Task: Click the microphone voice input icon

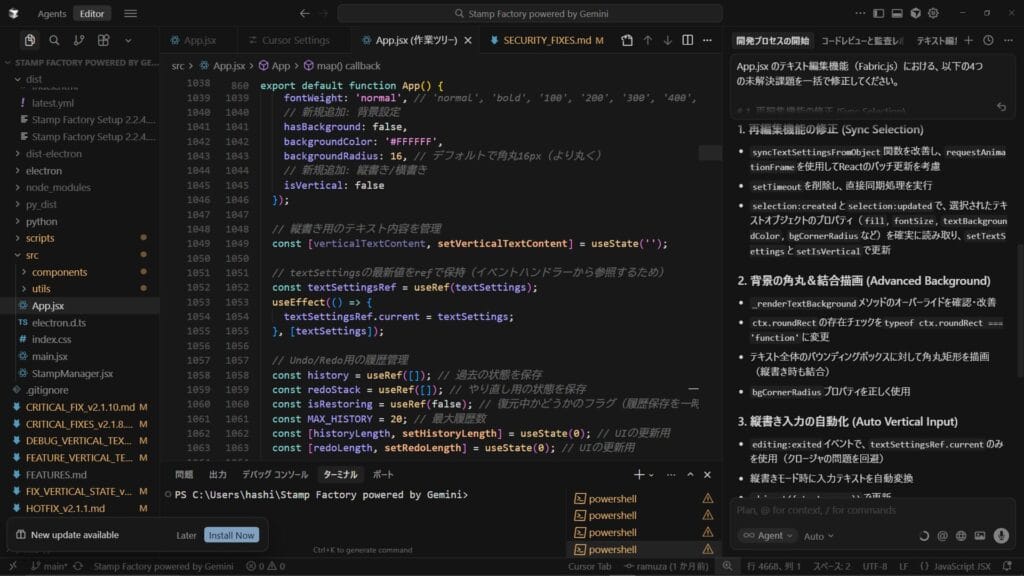Action: click(998, 536)
